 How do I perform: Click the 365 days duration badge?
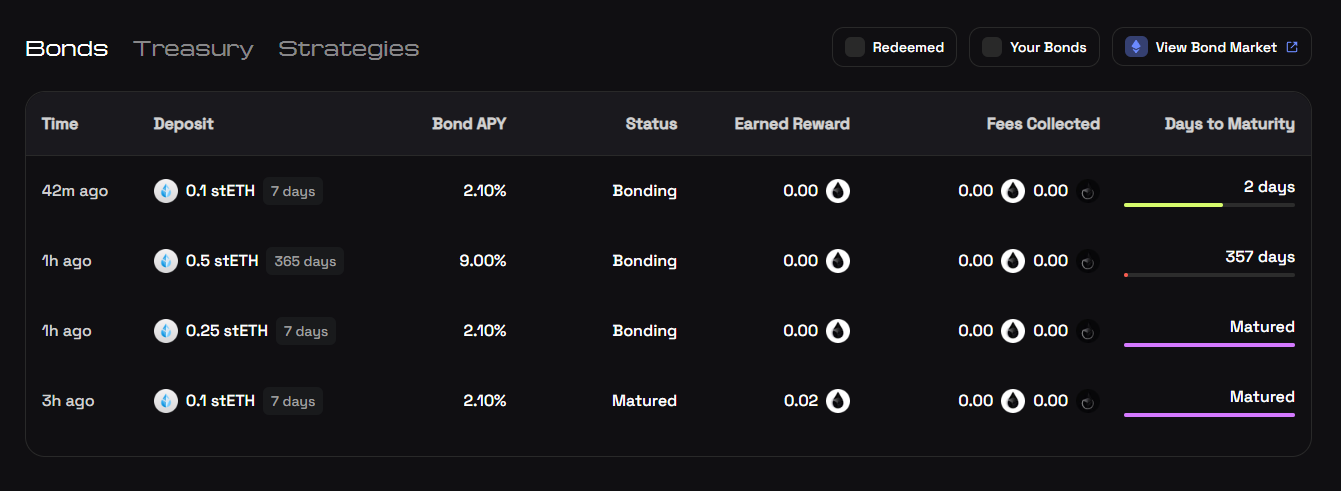[305, 261]
